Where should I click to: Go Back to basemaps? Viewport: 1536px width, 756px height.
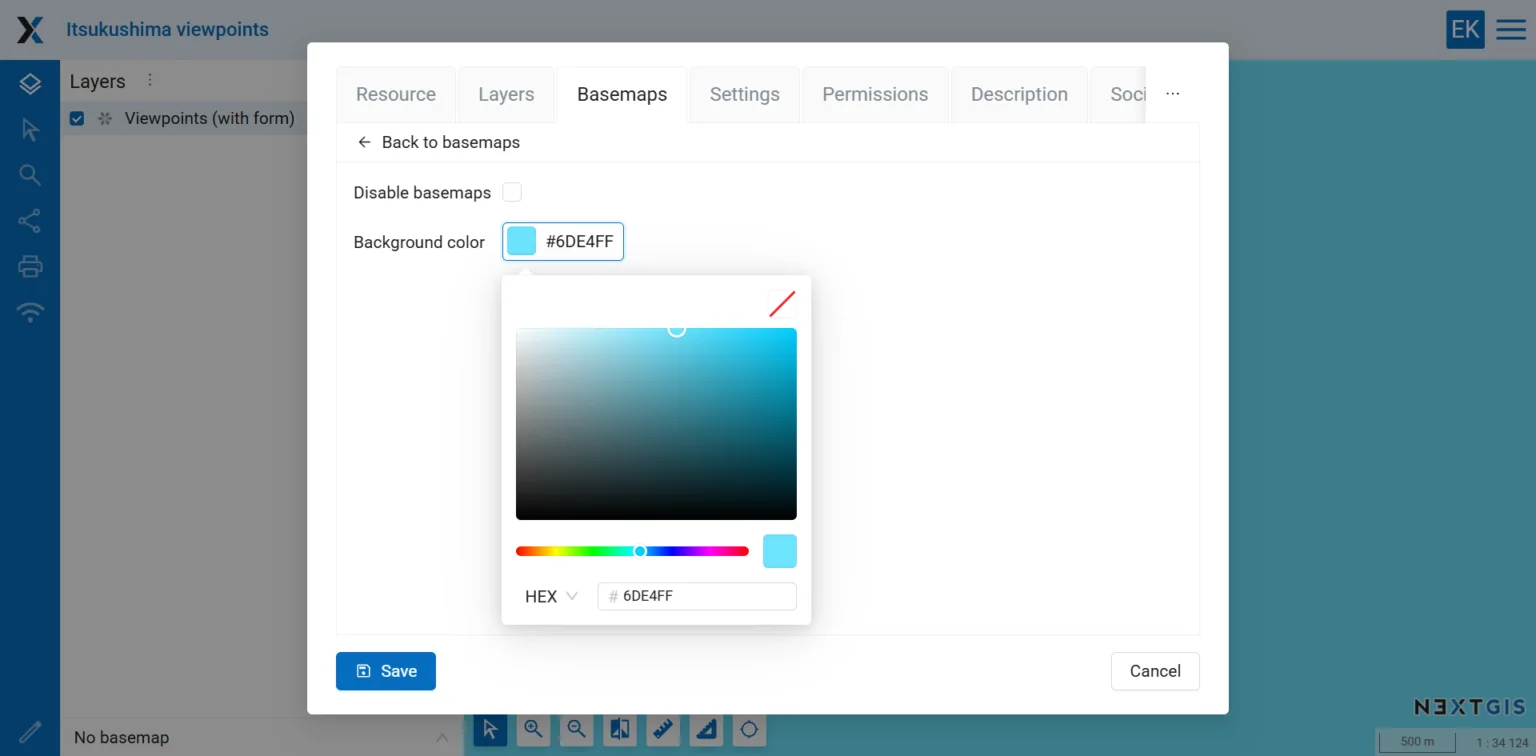438,142
